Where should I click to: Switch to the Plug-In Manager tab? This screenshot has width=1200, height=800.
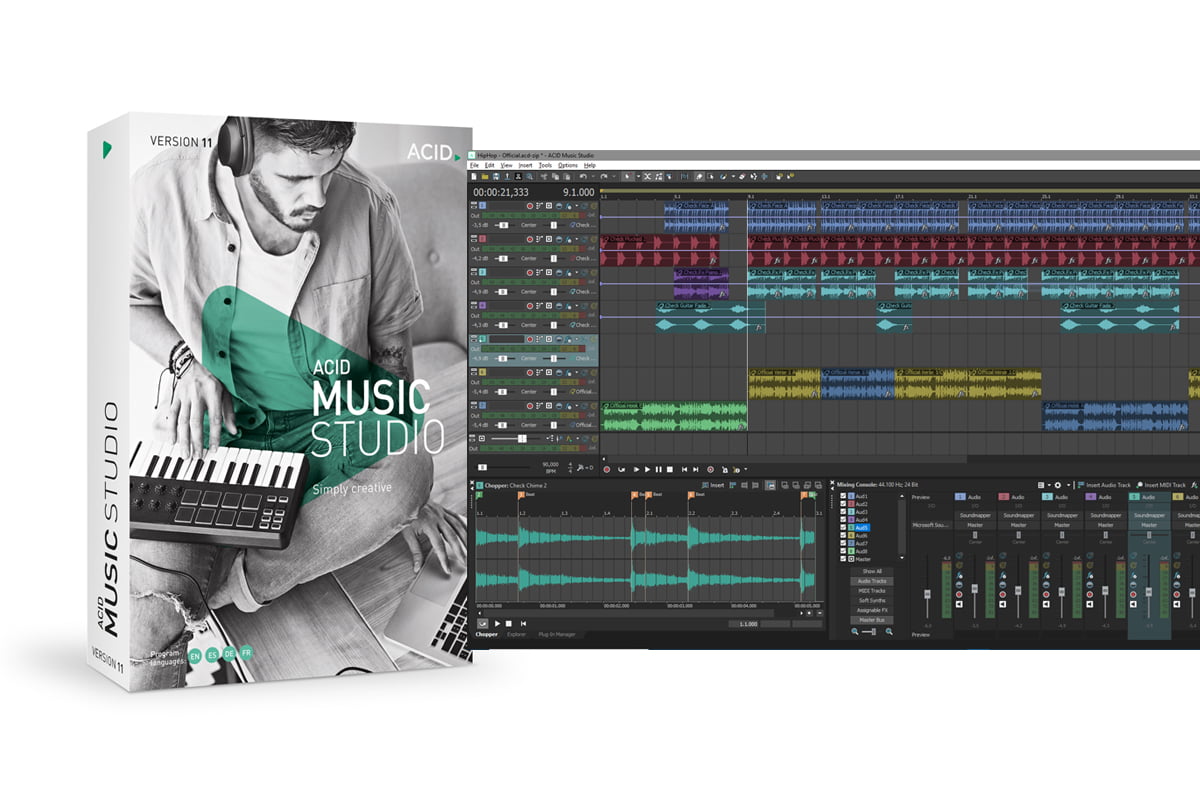[557, 634]
